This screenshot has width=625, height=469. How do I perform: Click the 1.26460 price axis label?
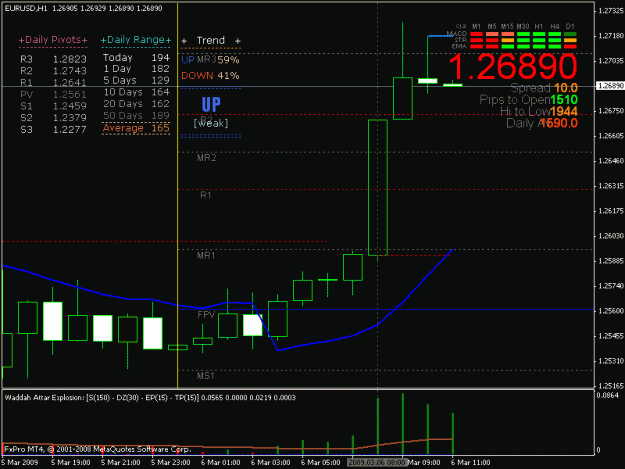tap(611, 161)
